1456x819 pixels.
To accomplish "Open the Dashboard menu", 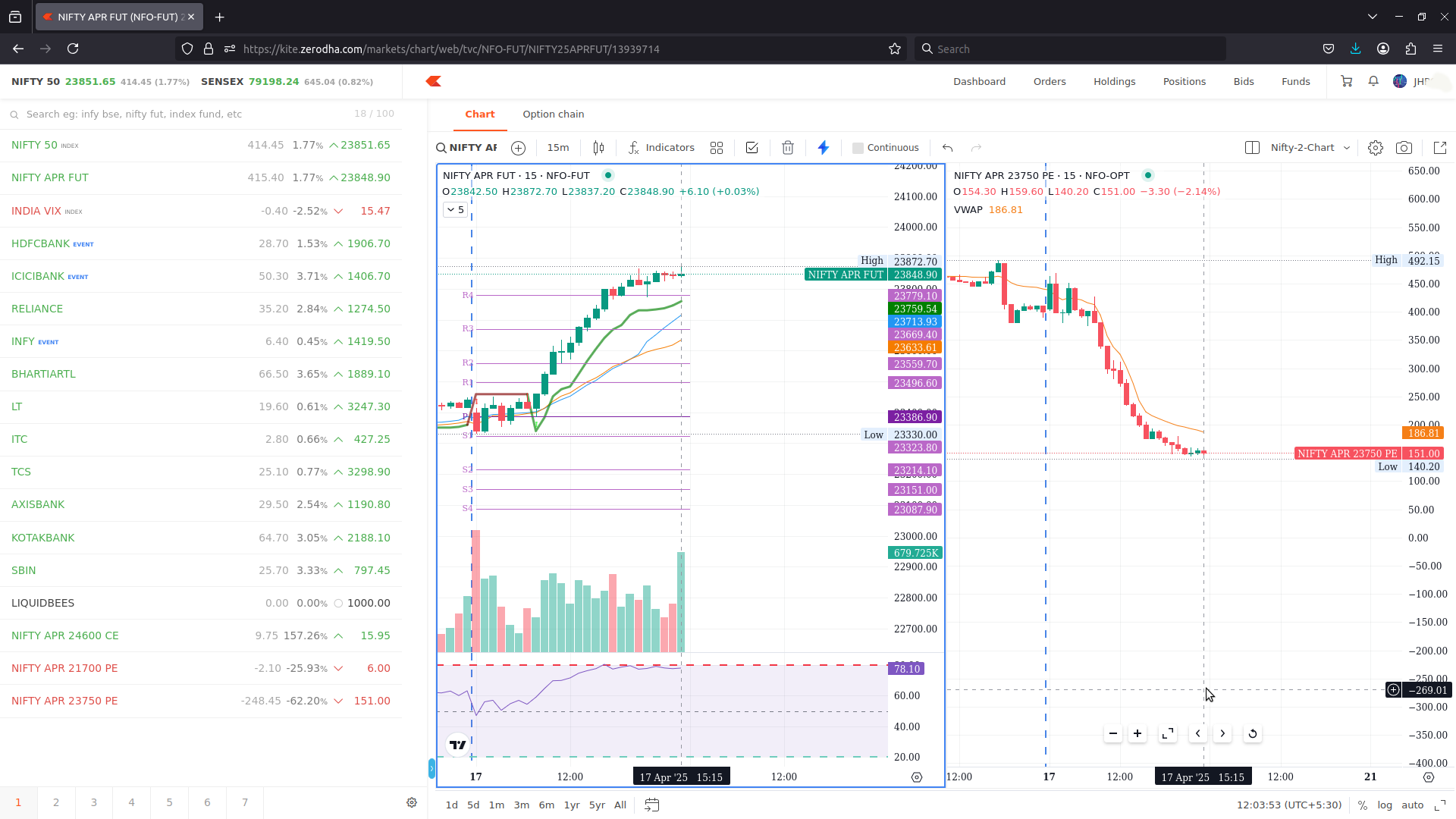I will click(x=980, y=82).
